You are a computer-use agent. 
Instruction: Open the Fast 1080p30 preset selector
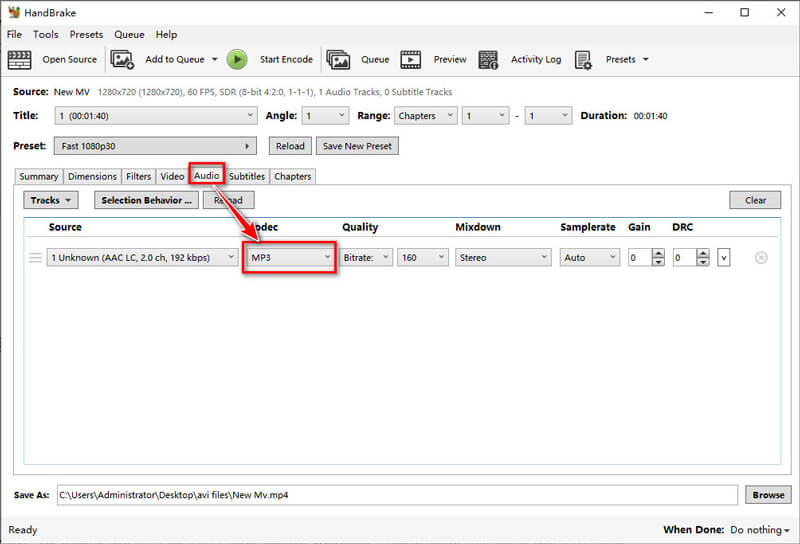tap(155, 146)
